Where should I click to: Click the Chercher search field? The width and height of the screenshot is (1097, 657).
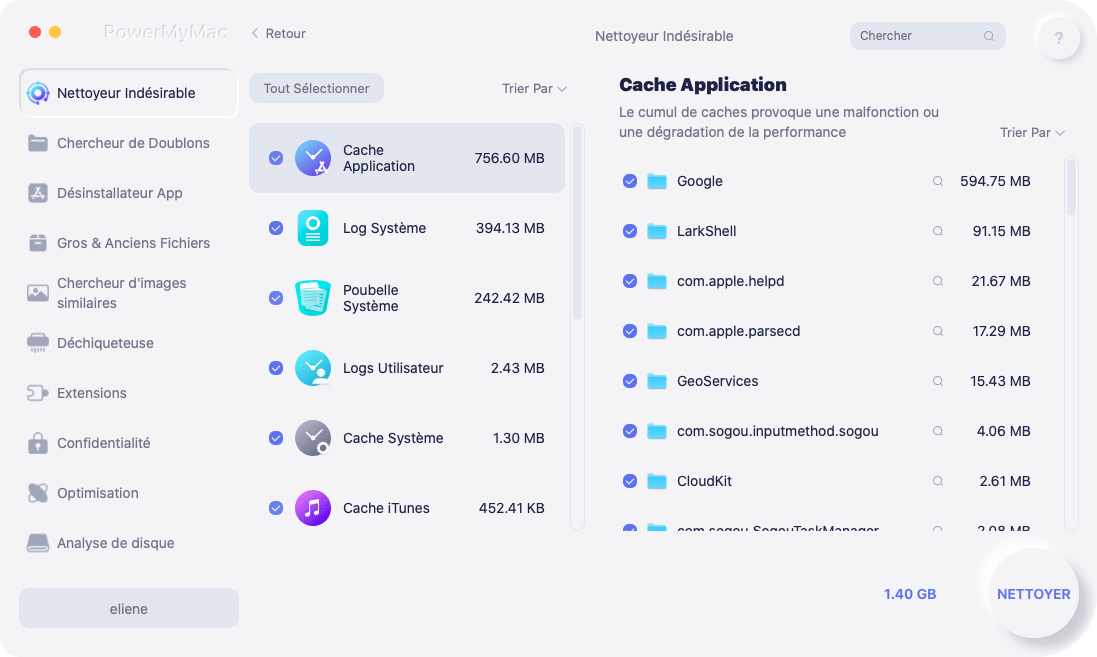(x=927, y=36)
